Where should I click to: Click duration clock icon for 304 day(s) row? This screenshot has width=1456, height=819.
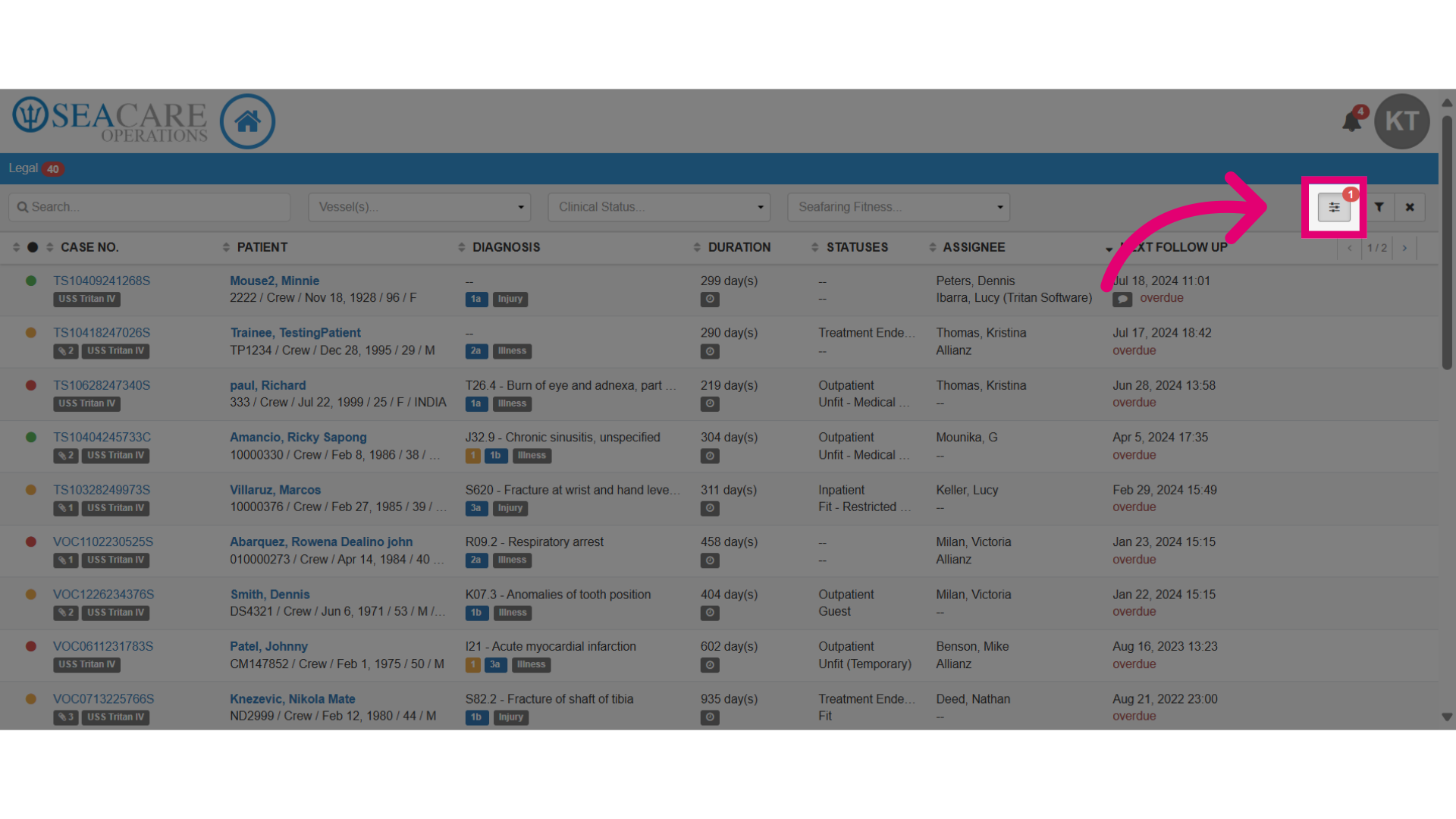[x=710, y=457]
